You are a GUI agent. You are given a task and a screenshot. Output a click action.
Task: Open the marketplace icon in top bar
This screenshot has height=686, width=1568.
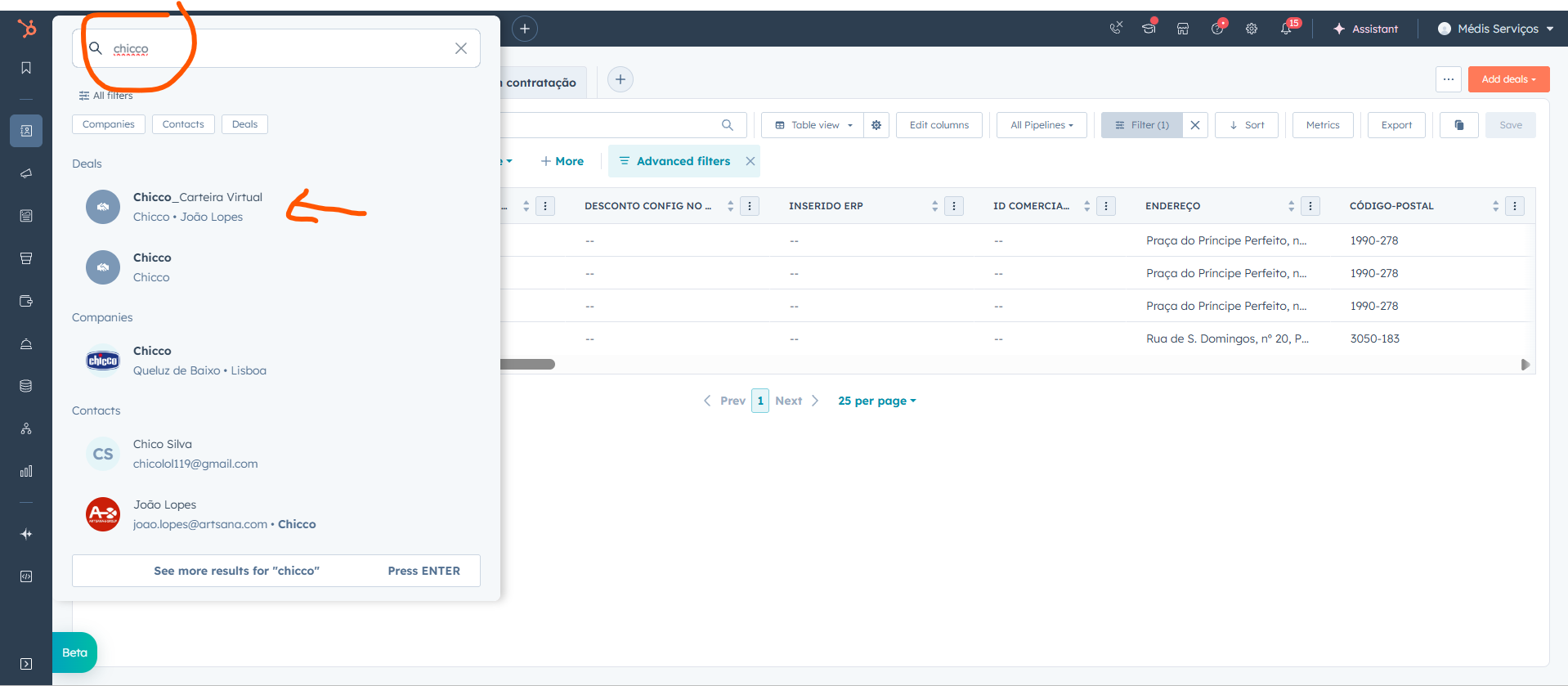pos(1182,29)
